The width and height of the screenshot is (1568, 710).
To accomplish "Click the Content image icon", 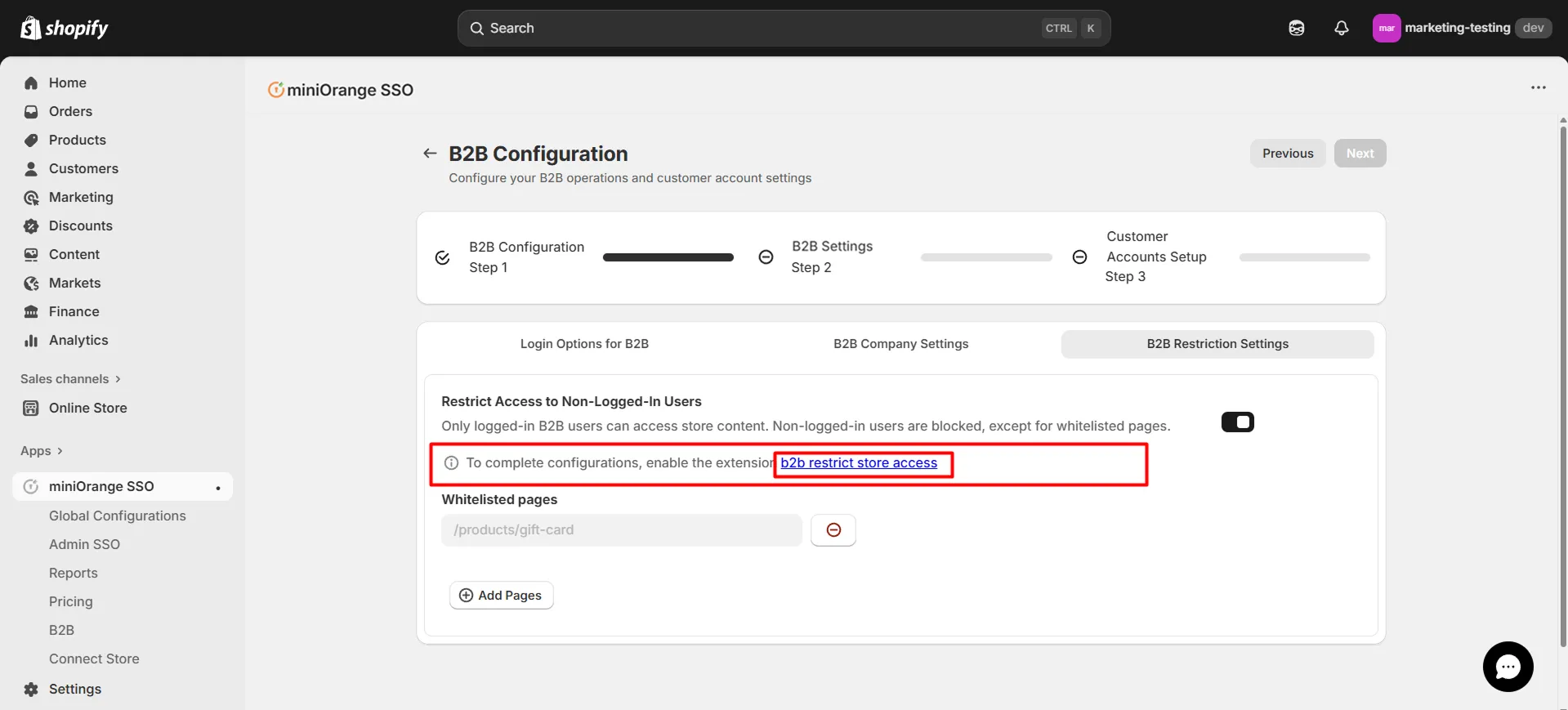I will 31,254.
